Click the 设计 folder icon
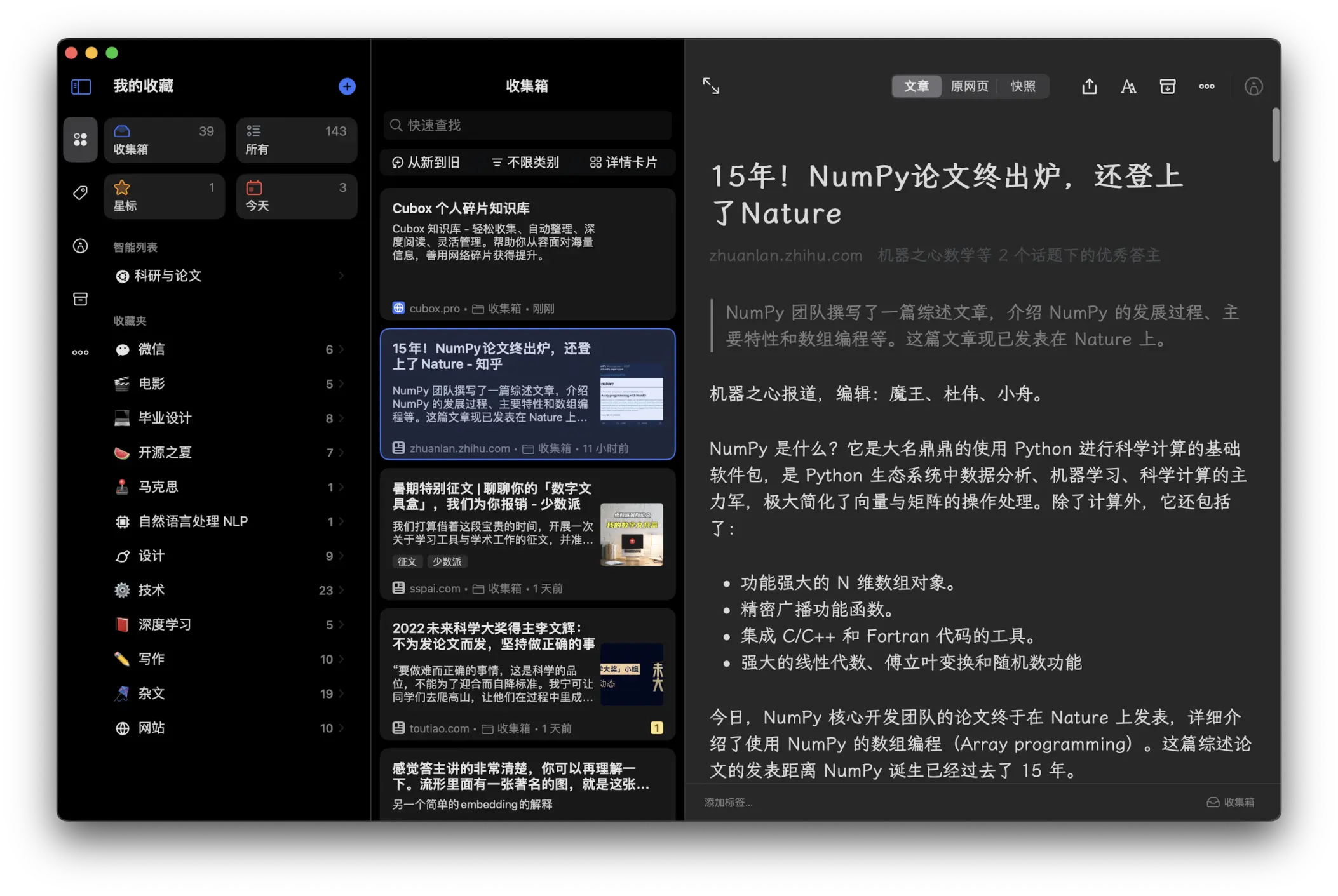Image resolution: width=1338 pixels, height=896 pixels. (122, 556)
